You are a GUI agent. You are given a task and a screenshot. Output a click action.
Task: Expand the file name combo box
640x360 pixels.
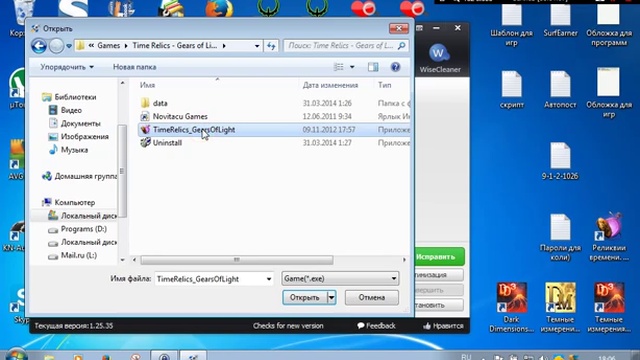point(269,279)
